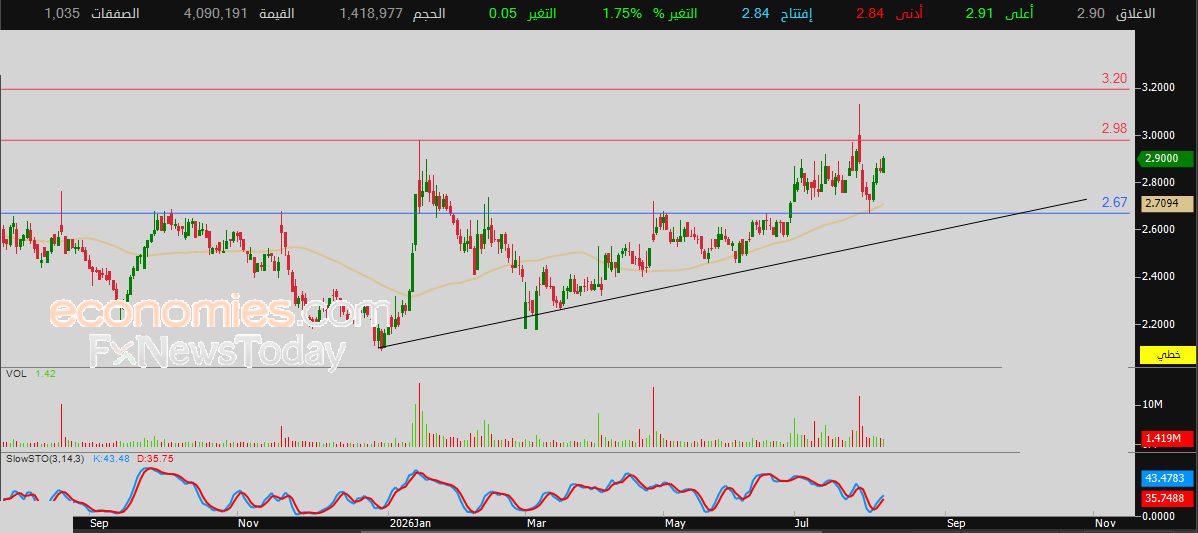Click the التغير % value 1.75%
The width and height of the screenshot is (1198, 533).
(622, 14)
